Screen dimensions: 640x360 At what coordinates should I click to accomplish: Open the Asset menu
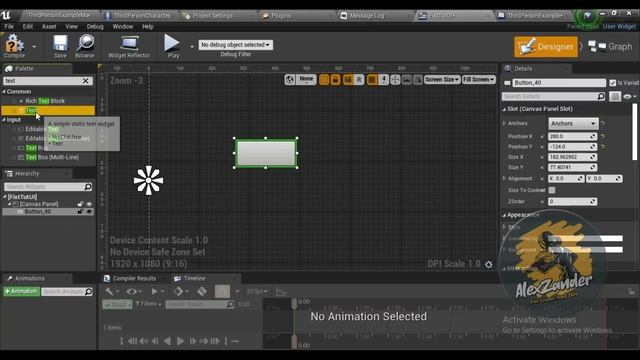click(x=49, y=27)
